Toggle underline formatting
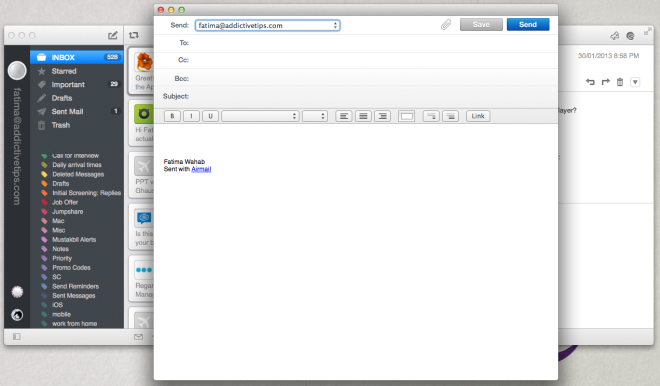Viewport: 660px width, 386px height. pyautogui.click(x=210, y=116)
